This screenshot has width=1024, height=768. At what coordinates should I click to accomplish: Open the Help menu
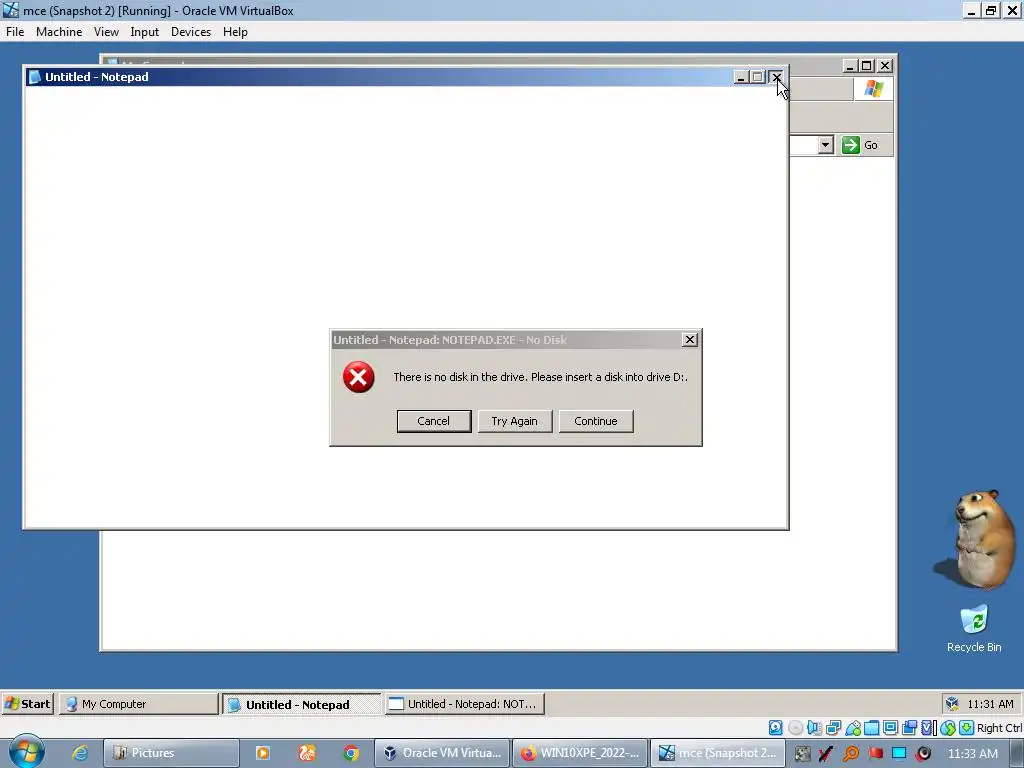pos(235,31)
